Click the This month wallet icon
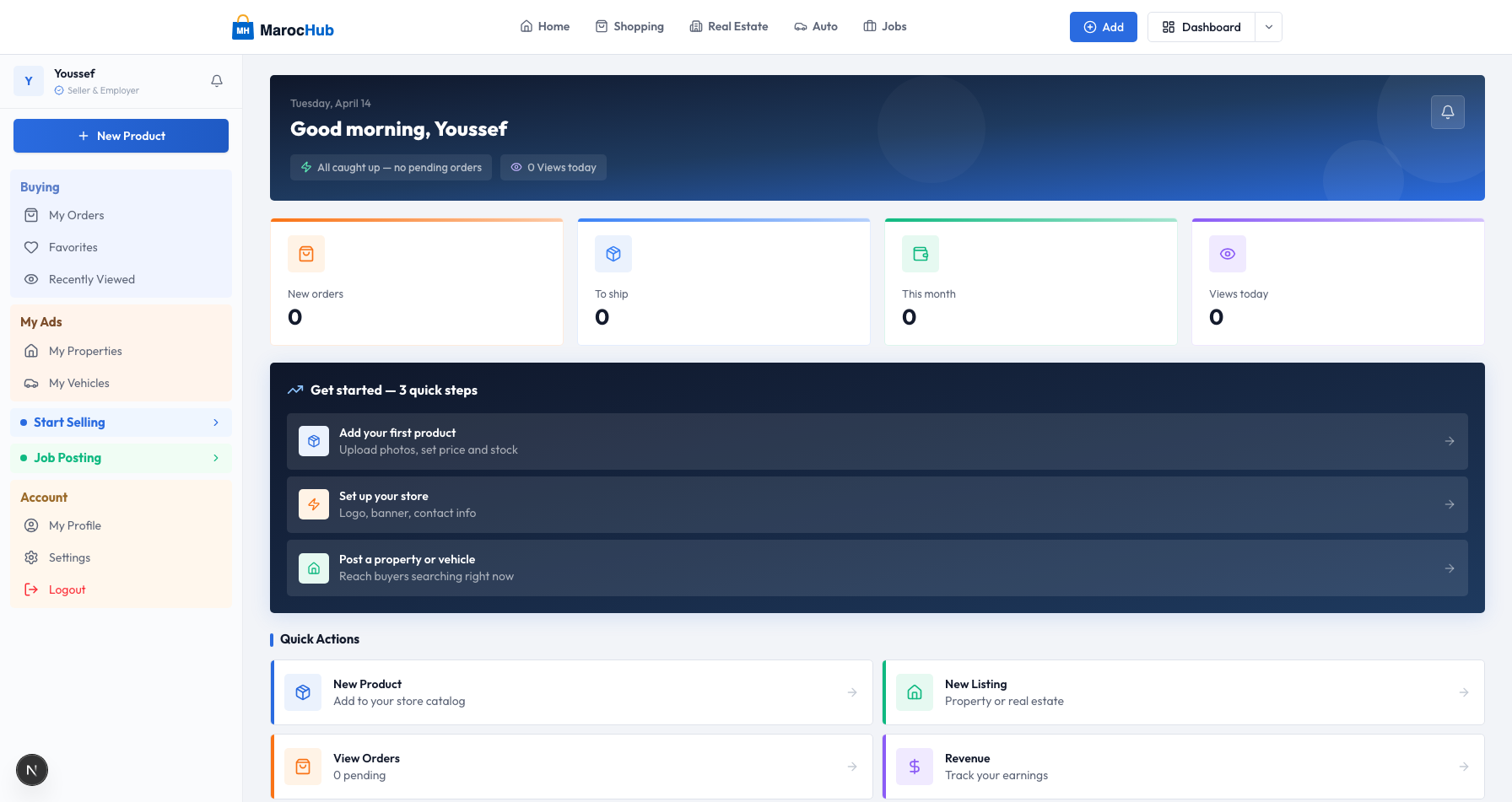Viewport: 1512px width, 802px height. pos(921,254)
